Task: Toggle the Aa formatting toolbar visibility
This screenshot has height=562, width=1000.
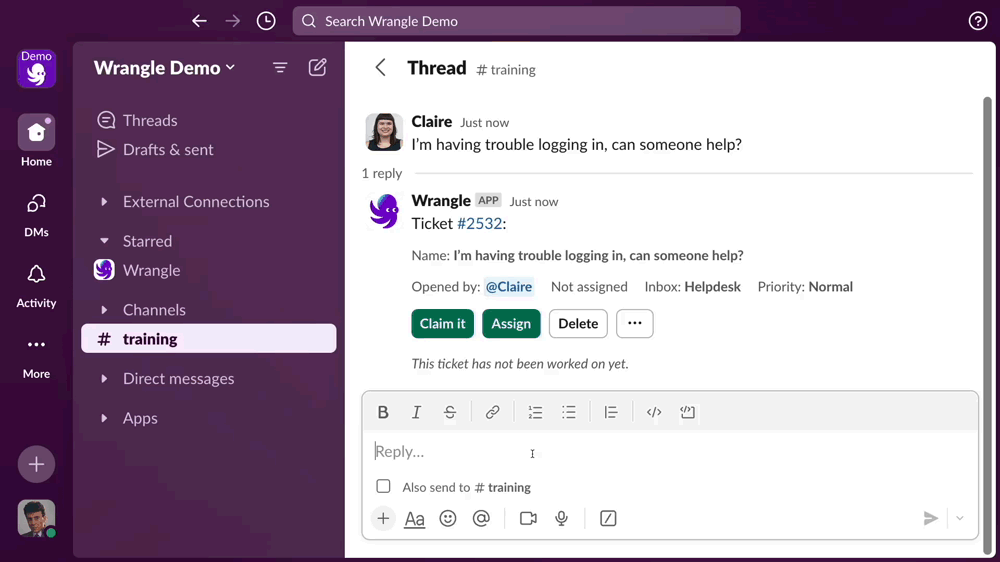Action: click(414, 518)
